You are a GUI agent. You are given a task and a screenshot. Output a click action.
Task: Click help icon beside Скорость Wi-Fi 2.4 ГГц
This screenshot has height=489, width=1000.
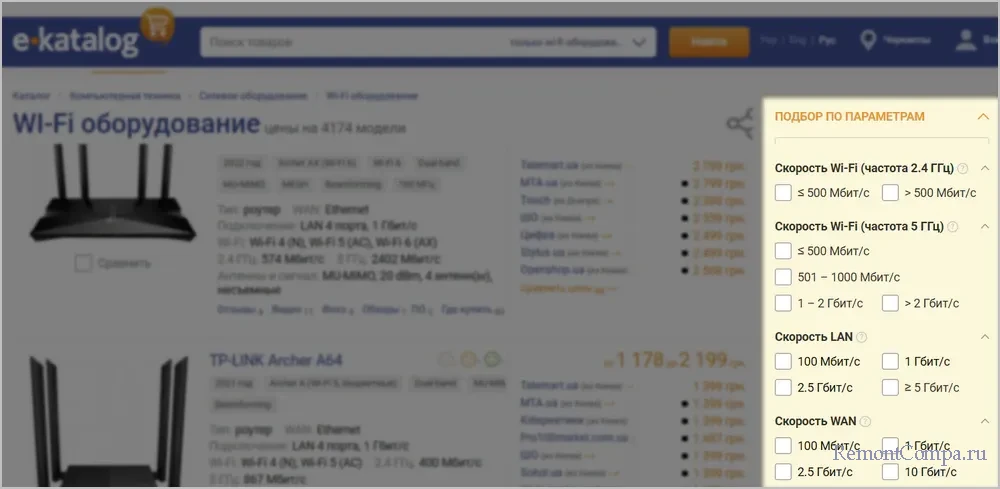(x=963, y=169)
